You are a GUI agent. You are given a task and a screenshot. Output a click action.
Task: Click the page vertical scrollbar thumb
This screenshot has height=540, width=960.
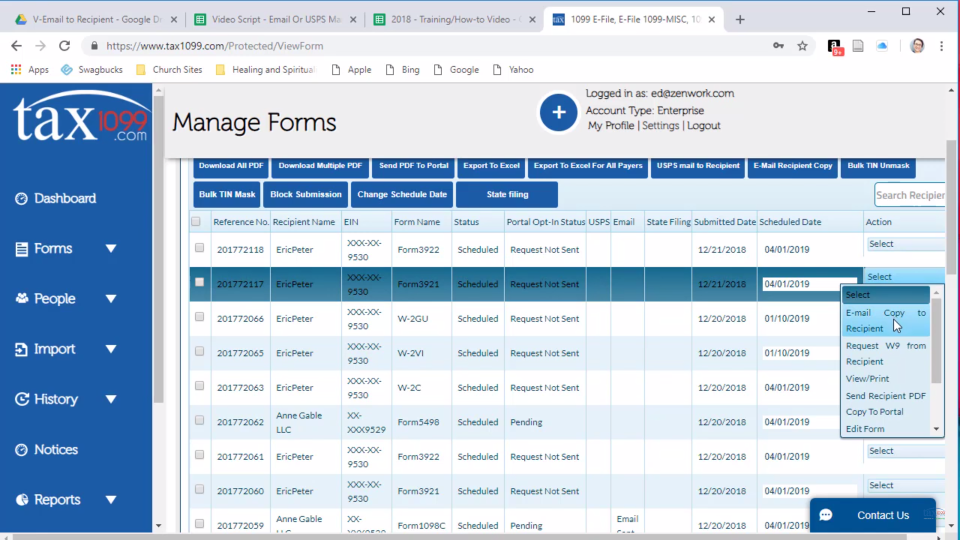tap(951, 208)
